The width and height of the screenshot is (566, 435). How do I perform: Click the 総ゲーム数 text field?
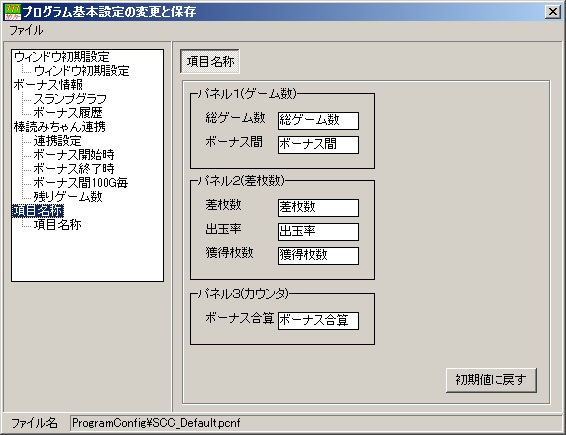click(318, 121)
